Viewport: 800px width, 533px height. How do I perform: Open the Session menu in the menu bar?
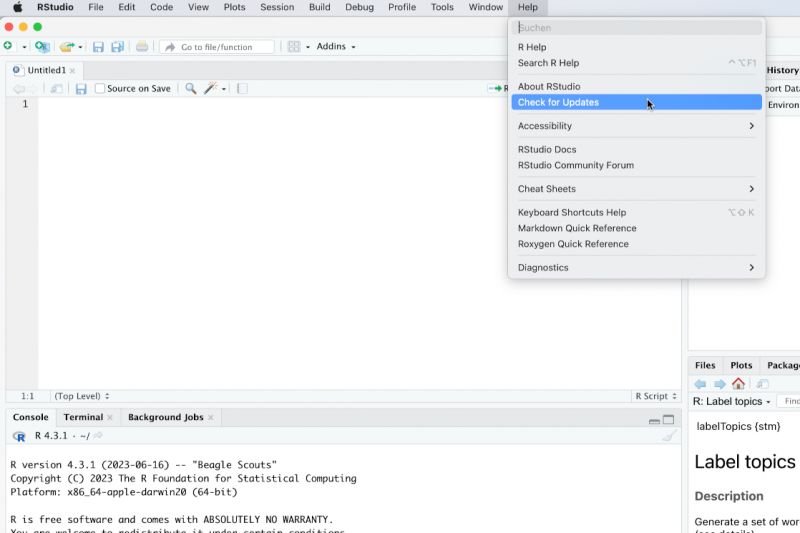(277, 7)
